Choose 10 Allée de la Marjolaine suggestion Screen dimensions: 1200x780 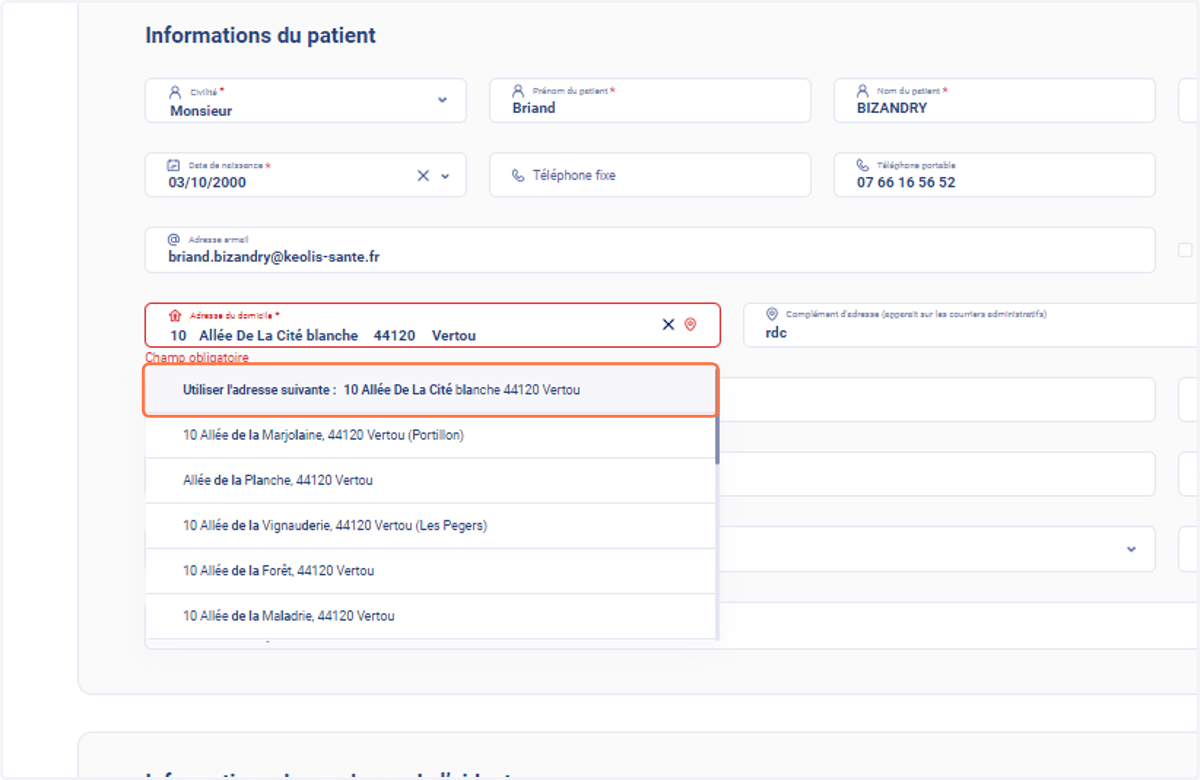click(x=431, y=436)
